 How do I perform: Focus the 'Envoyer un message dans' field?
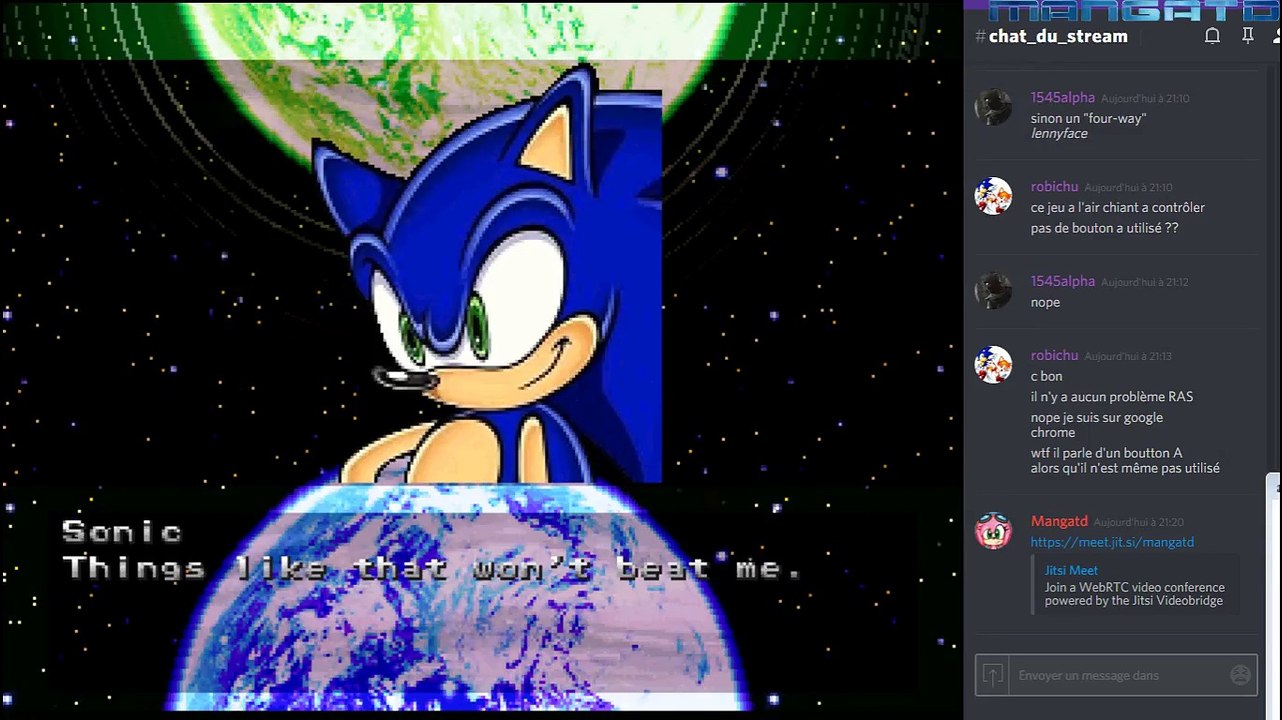pyautogui.click(x=1118, y=675)
